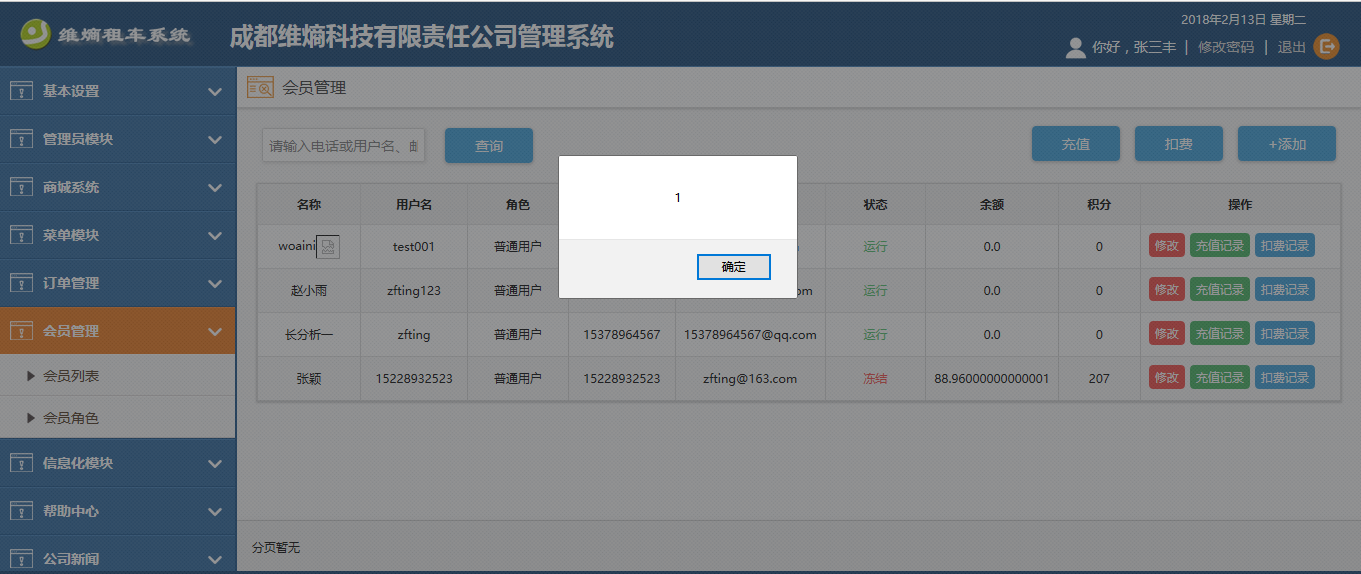Viewport: 1361px width, 574px height.
Task: Click the 基本设置 sidebar icon
Action: pos(21,91)
